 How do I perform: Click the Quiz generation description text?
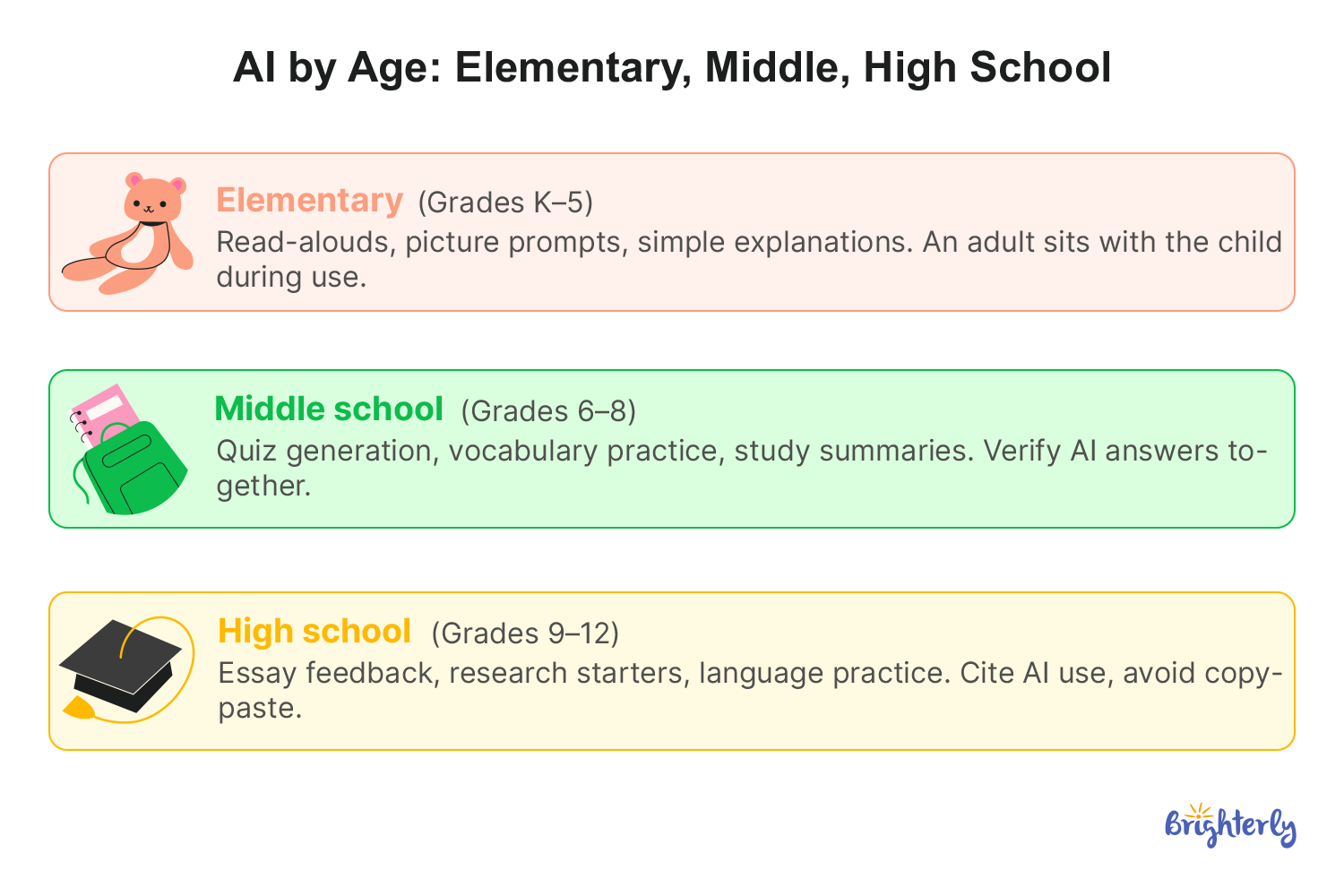pos(742,468)
